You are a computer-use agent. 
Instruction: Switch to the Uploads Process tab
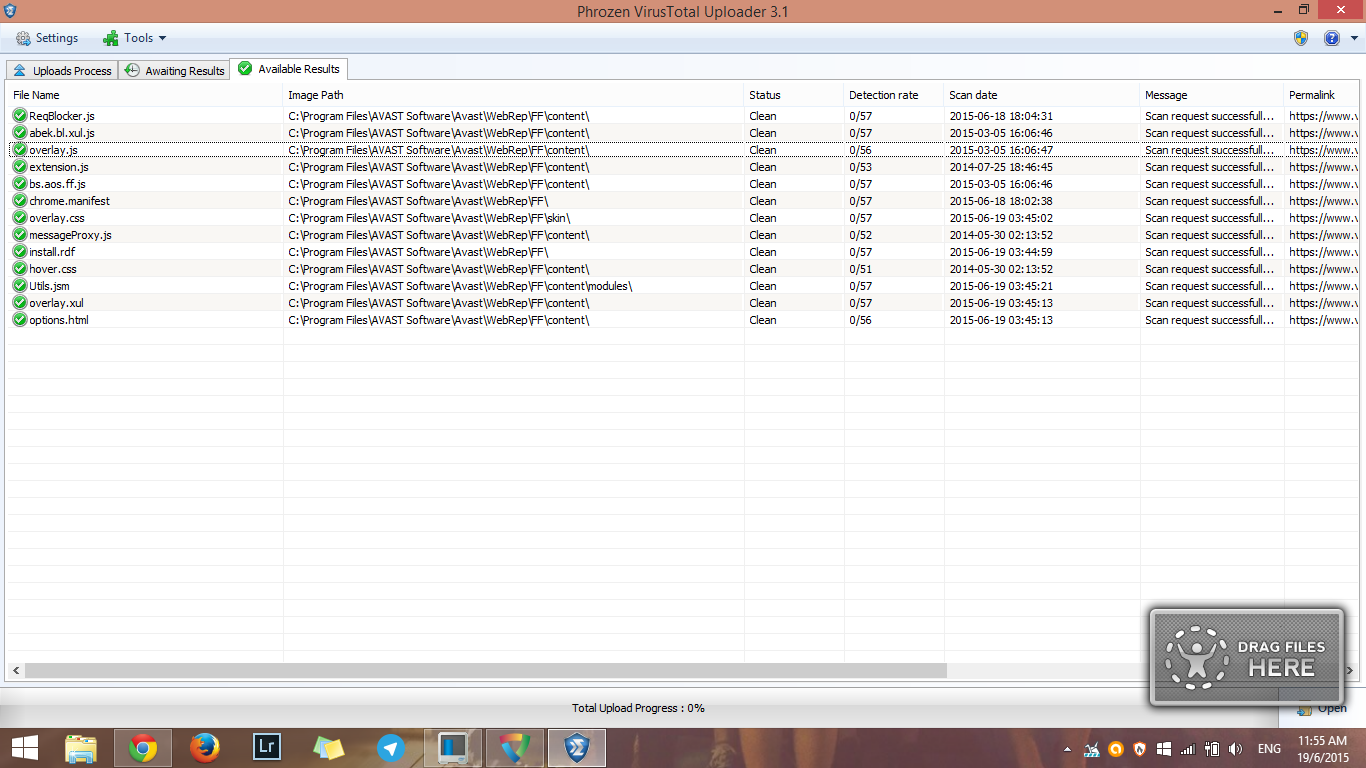62,70
